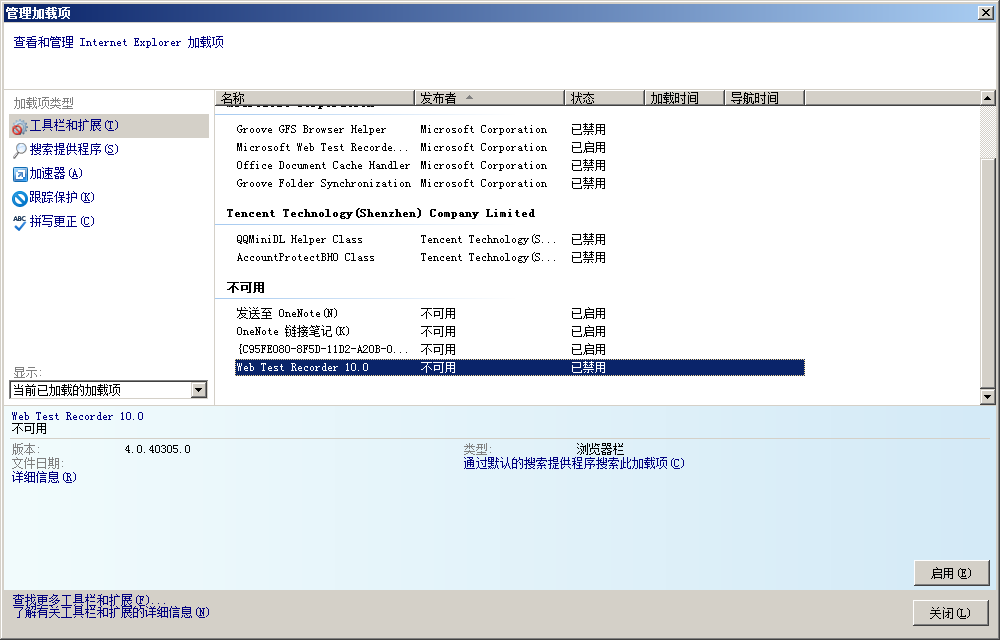Click the Toolbars and Extensions gear icon

click(20, 126)
